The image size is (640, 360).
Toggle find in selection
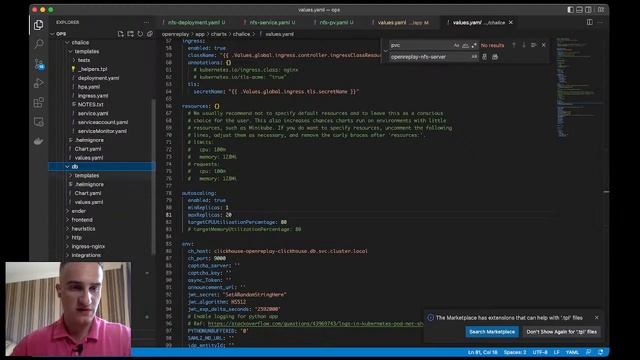[533, 45]
